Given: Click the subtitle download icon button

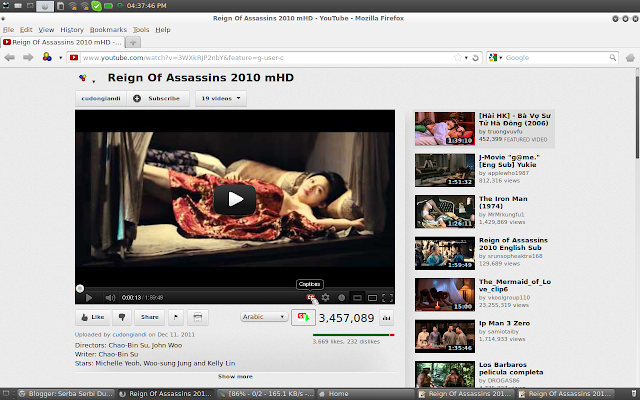Looking at the screenshot, I should [303, 317].
